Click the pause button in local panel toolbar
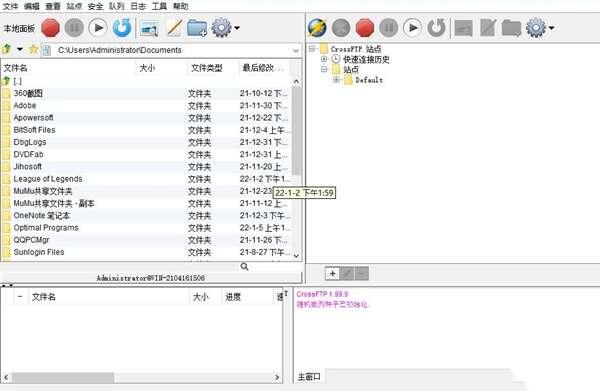This screenshot has width=600, height=391. point(74,28)
